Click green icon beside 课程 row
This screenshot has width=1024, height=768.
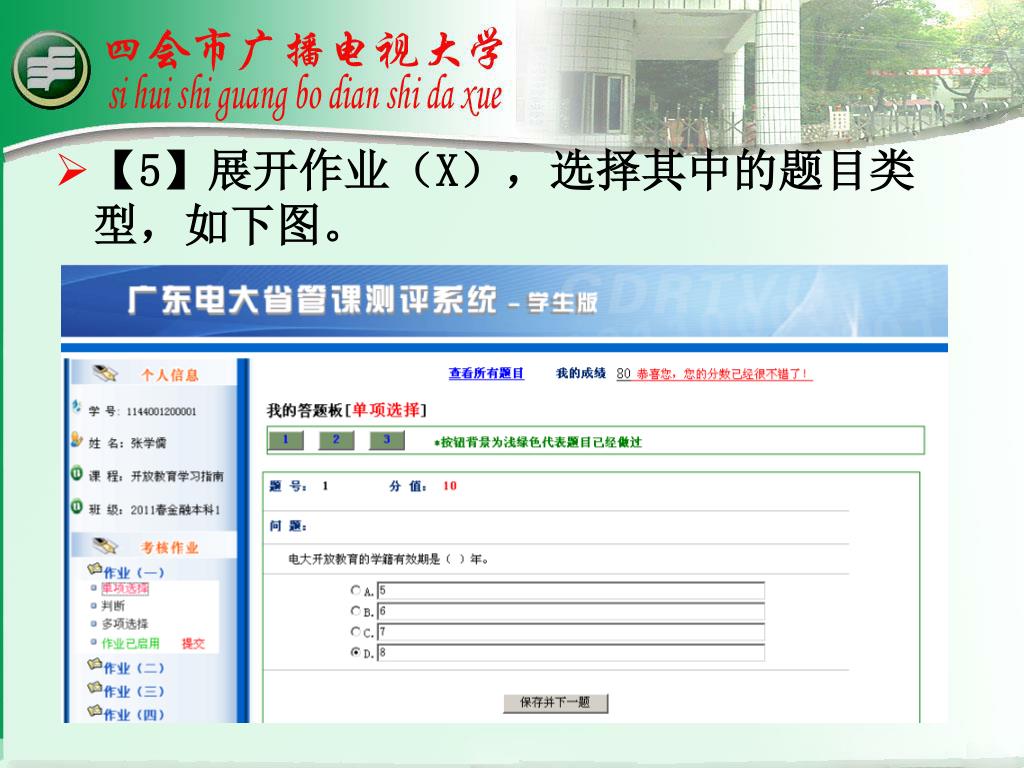(x=76, y=473)
